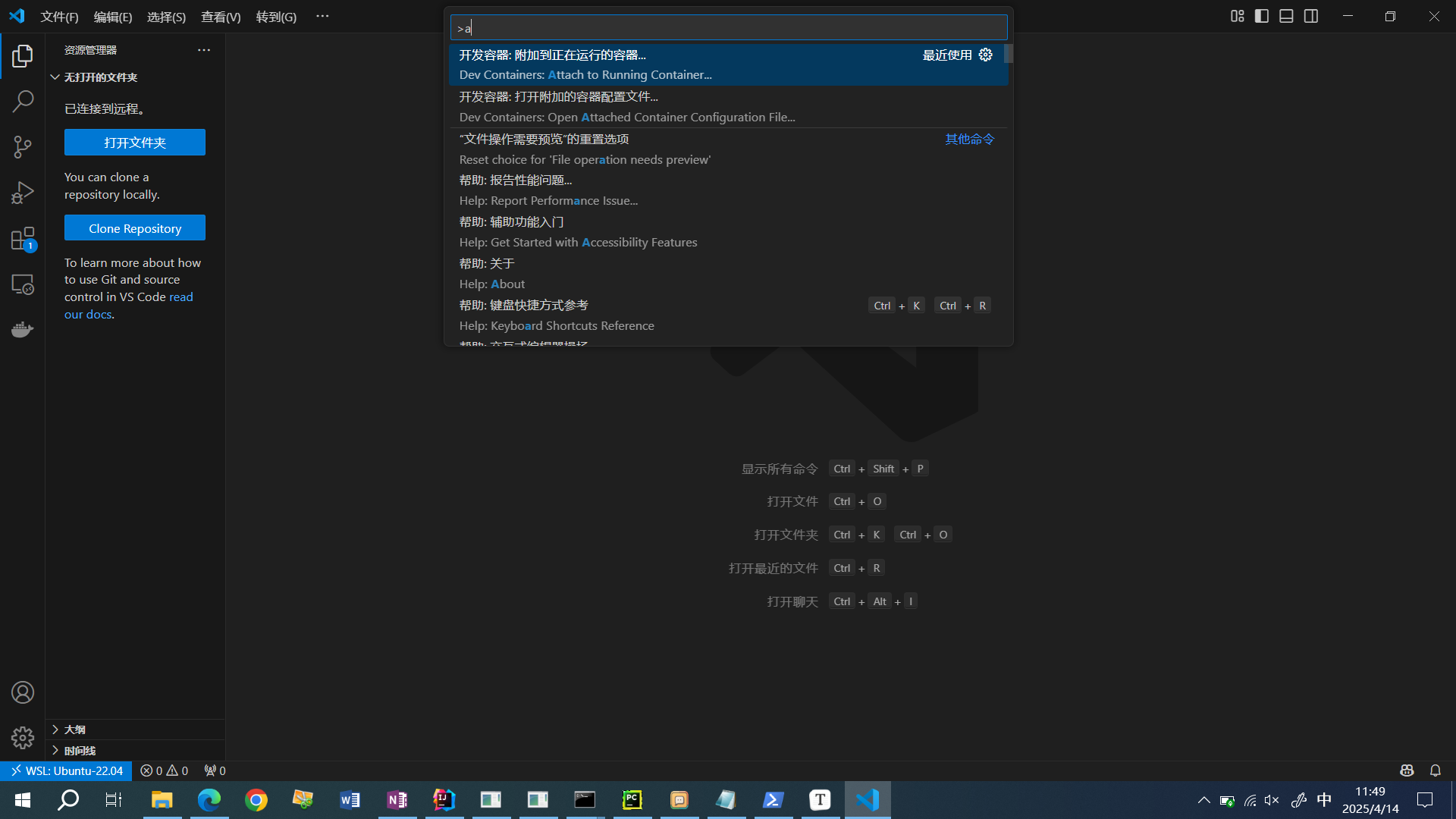The height and width of the screenshot is (819, 1456).
Task: Switch to PyCharm from taskbar
Action: click(632, 800)
